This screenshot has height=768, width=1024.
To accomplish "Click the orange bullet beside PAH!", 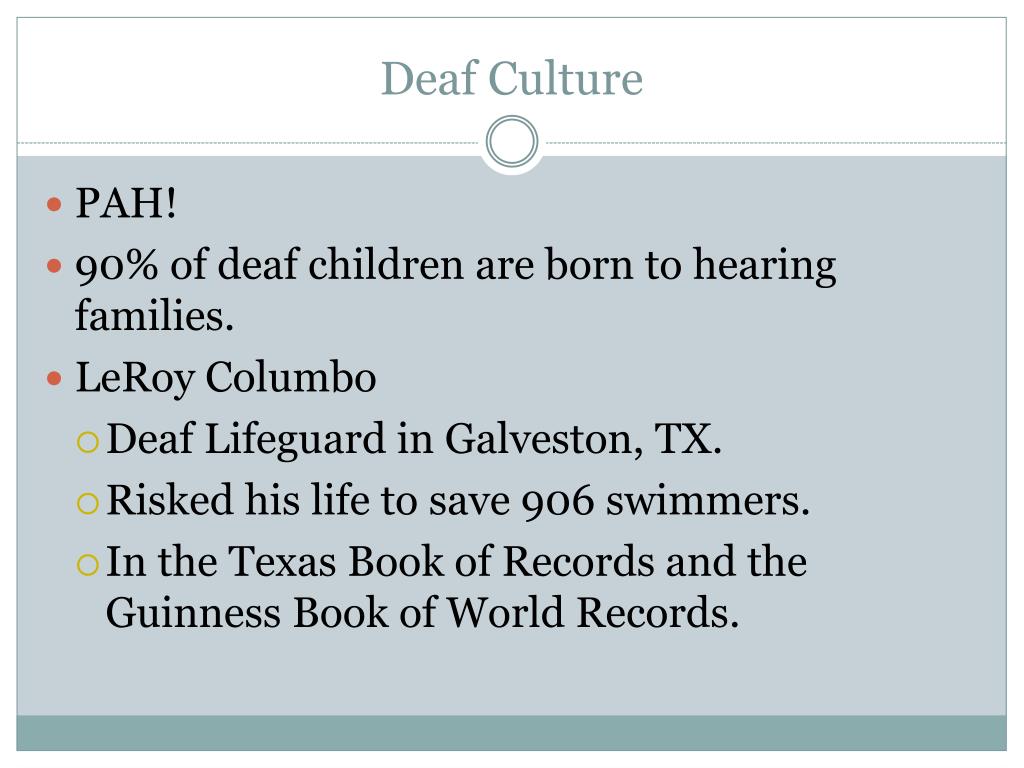I will 54,205.
